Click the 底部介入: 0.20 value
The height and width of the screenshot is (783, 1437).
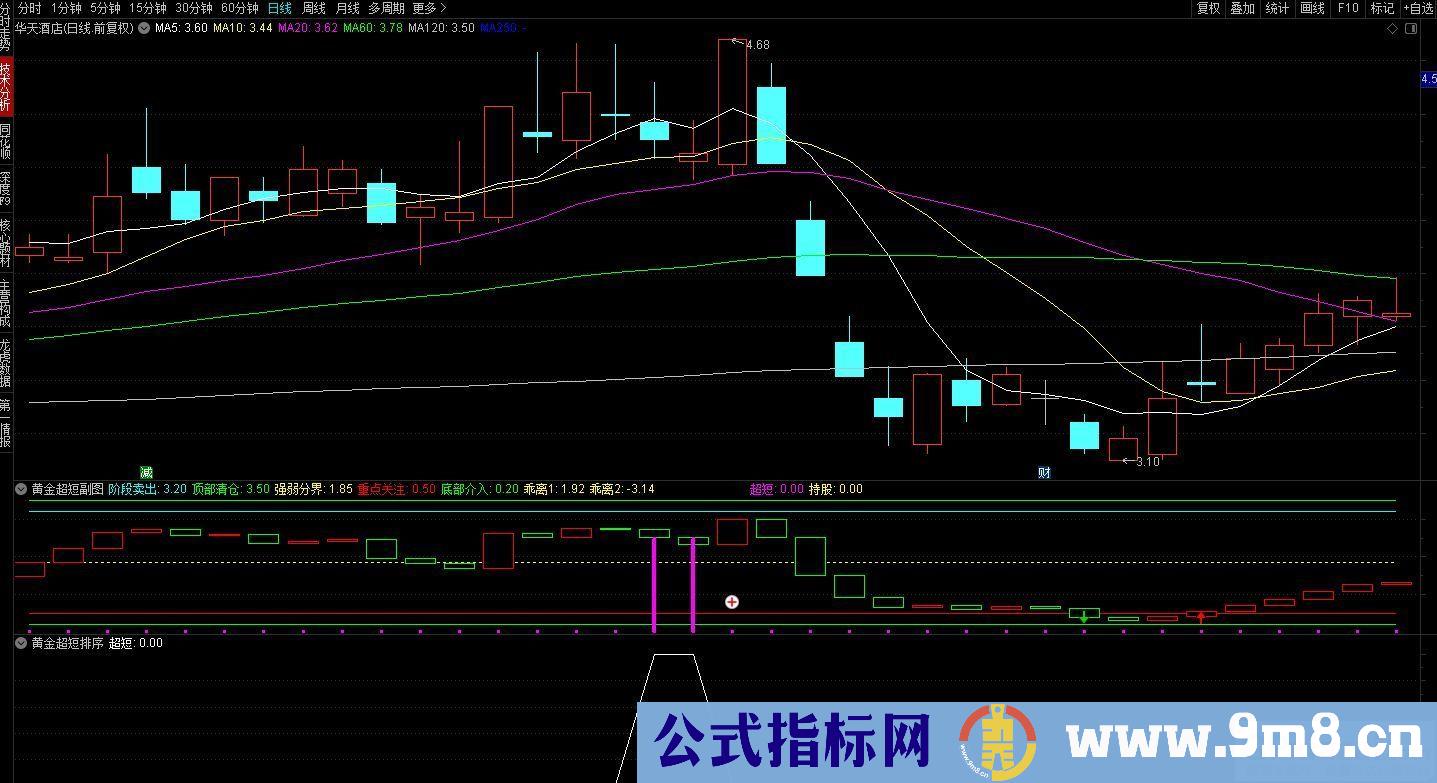point(480,489)
